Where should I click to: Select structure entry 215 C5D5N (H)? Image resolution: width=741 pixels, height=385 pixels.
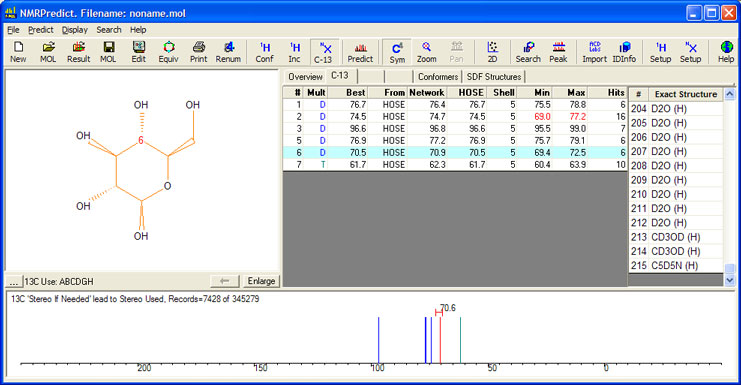676,265
